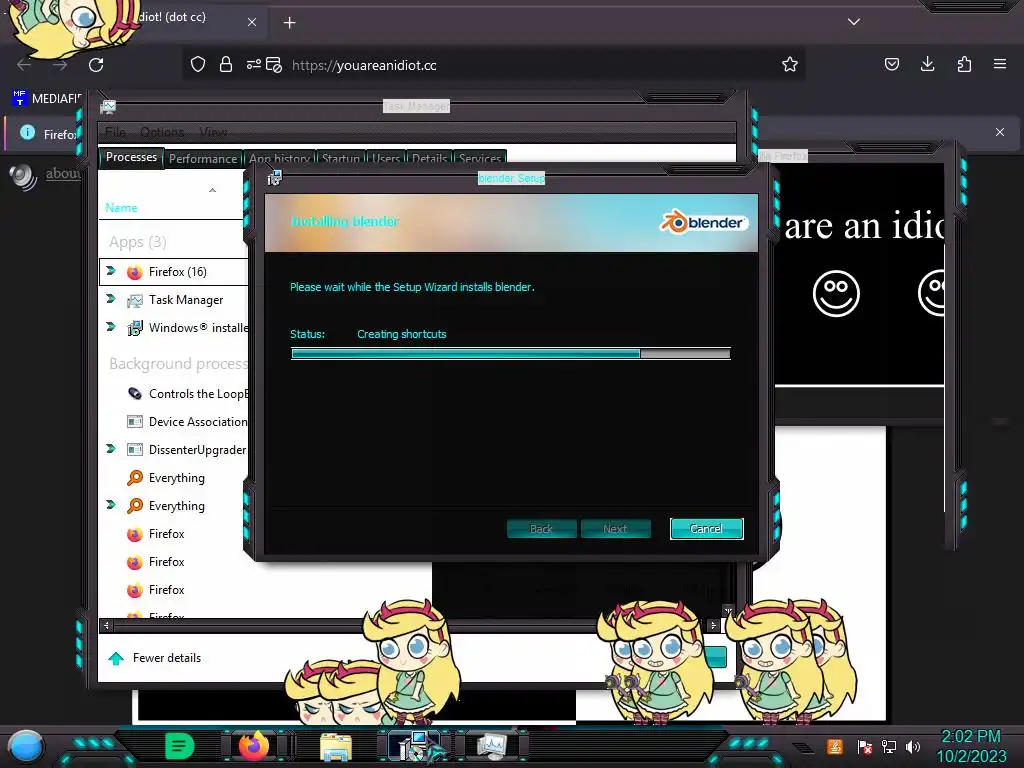1024x768 pixels.
Task: Go back in Firefox history
Action: tap(24, 65)
